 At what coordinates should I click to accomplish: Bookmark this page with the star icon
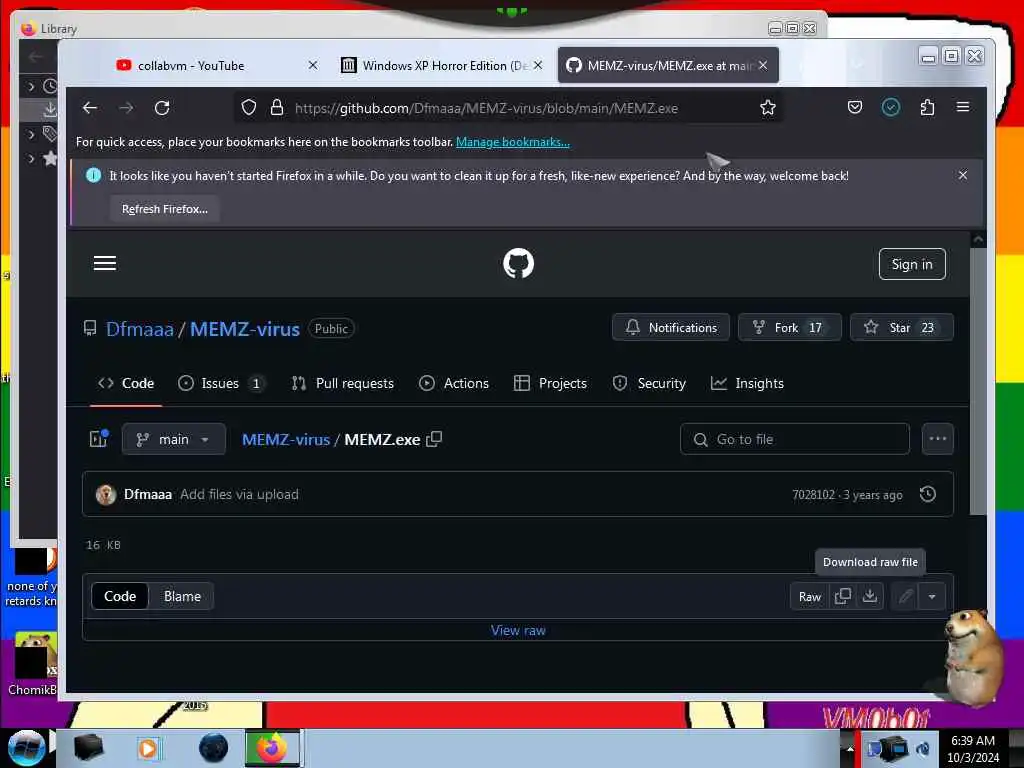pyautogui.click(x=767, y=107)
